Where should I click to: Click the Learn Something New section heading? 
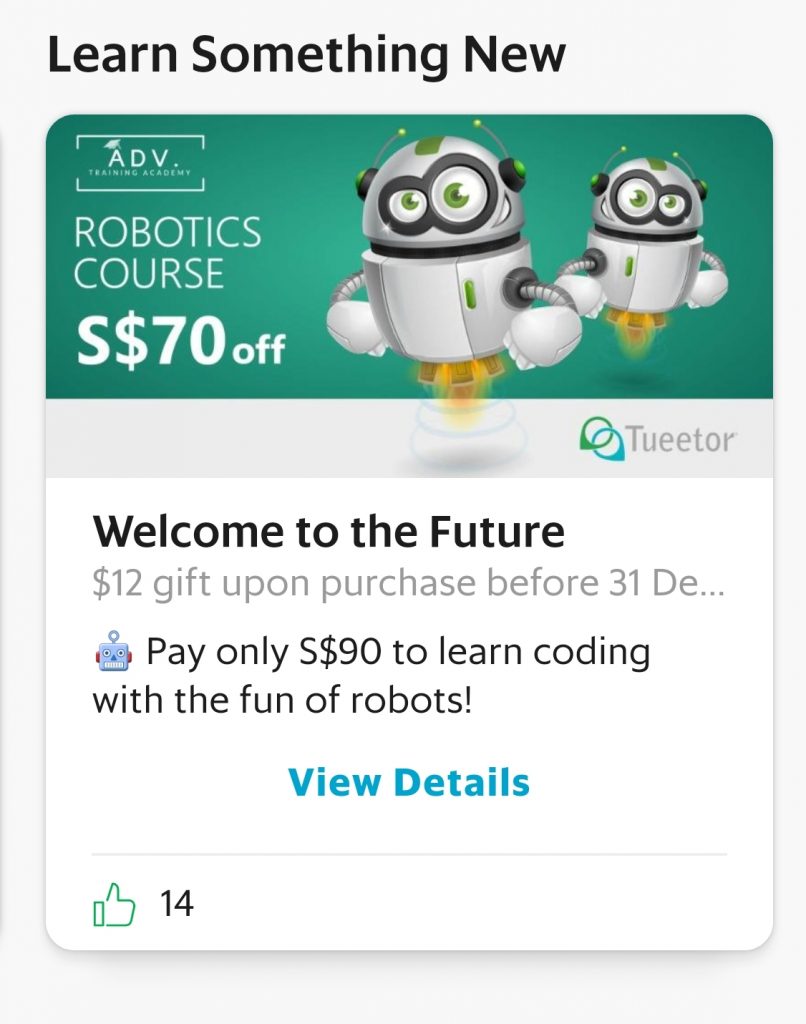pos(306,55)
